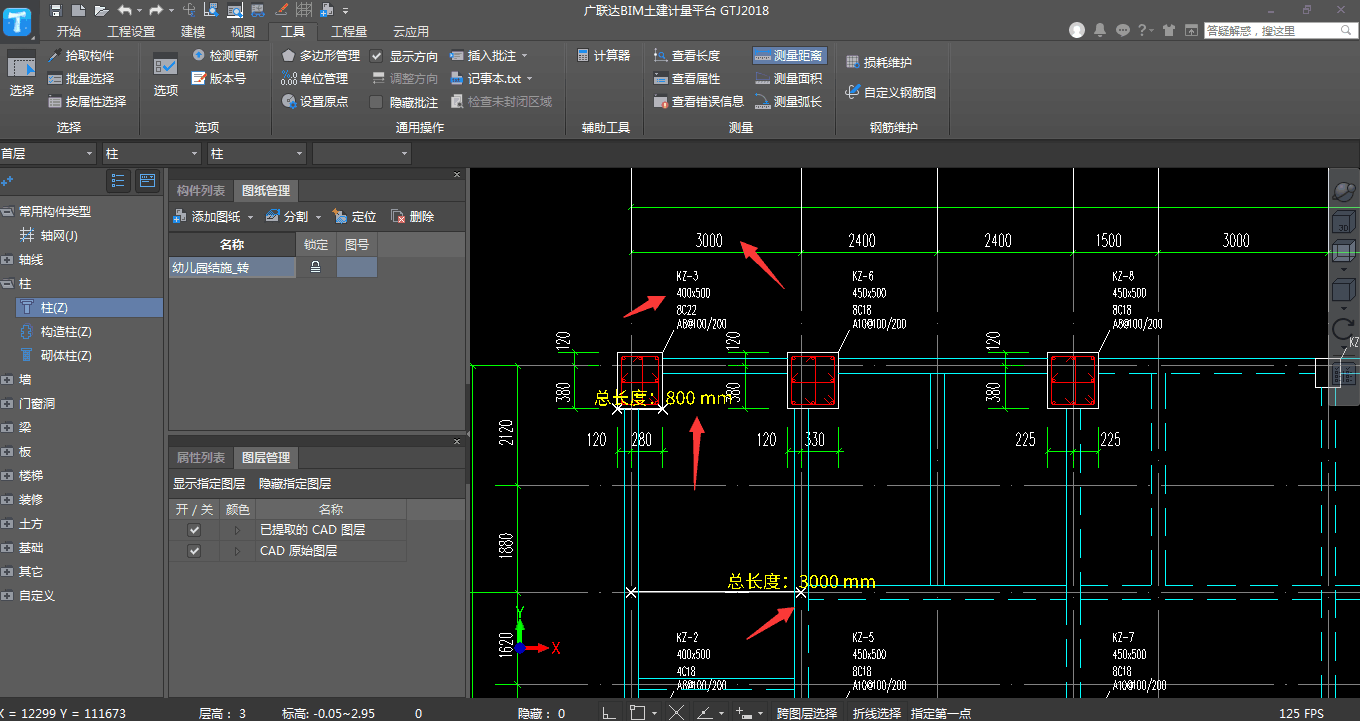Switch to the 建模 ribbon tab

193,31
